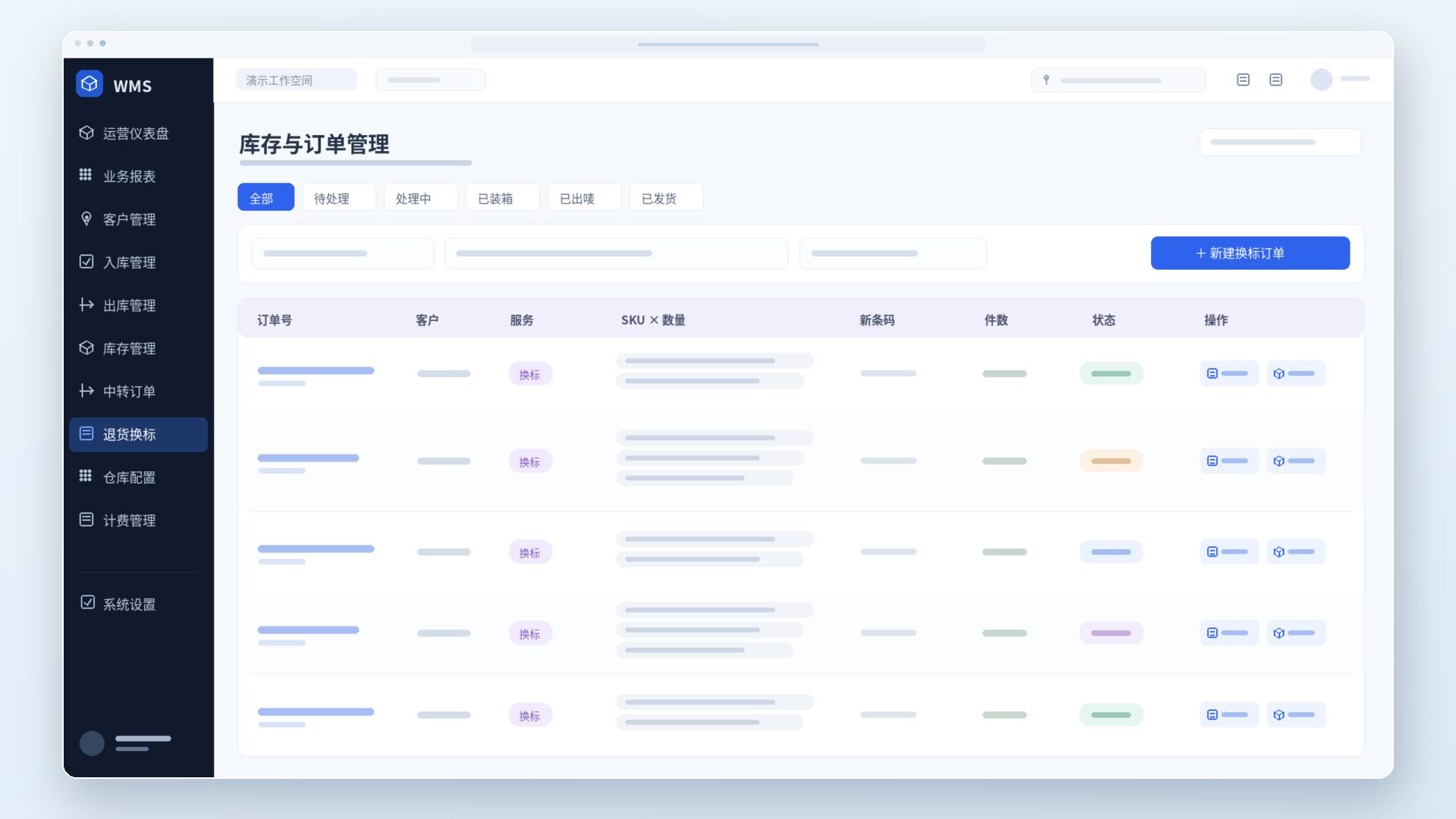Switch to the 处理中 tab
The height and width of the screenshot is (819, 1456).
[x=421, y=198]
